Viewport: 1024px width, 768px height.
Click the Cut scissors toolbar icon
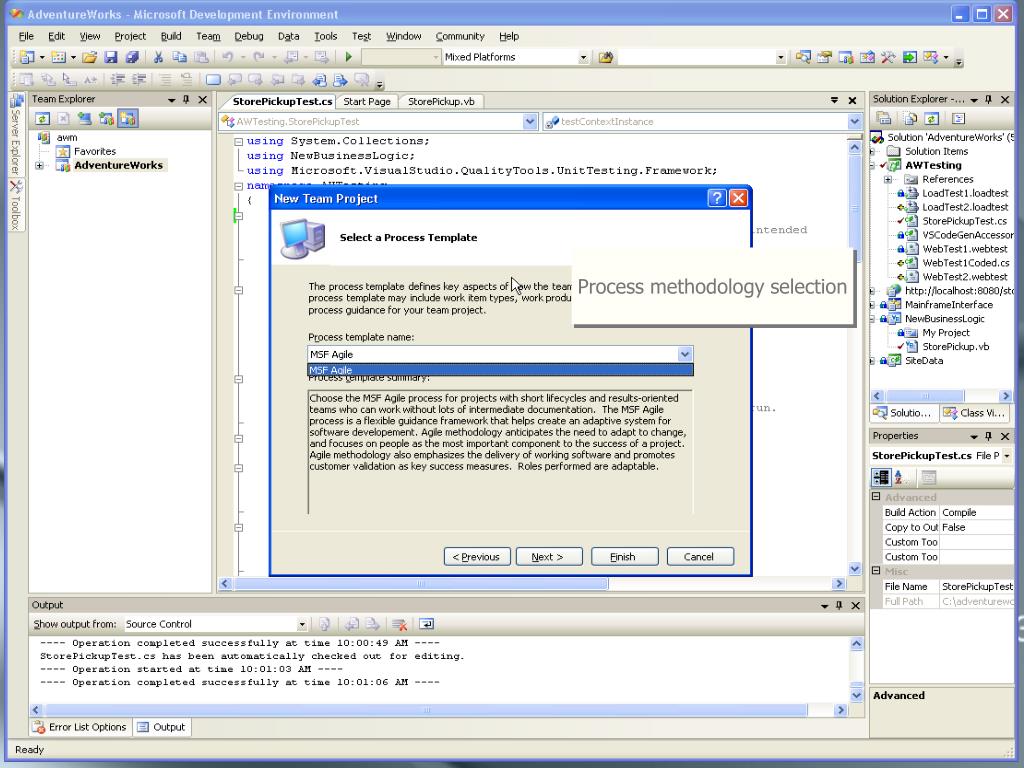pyautogui.click(x=158, y=57)
